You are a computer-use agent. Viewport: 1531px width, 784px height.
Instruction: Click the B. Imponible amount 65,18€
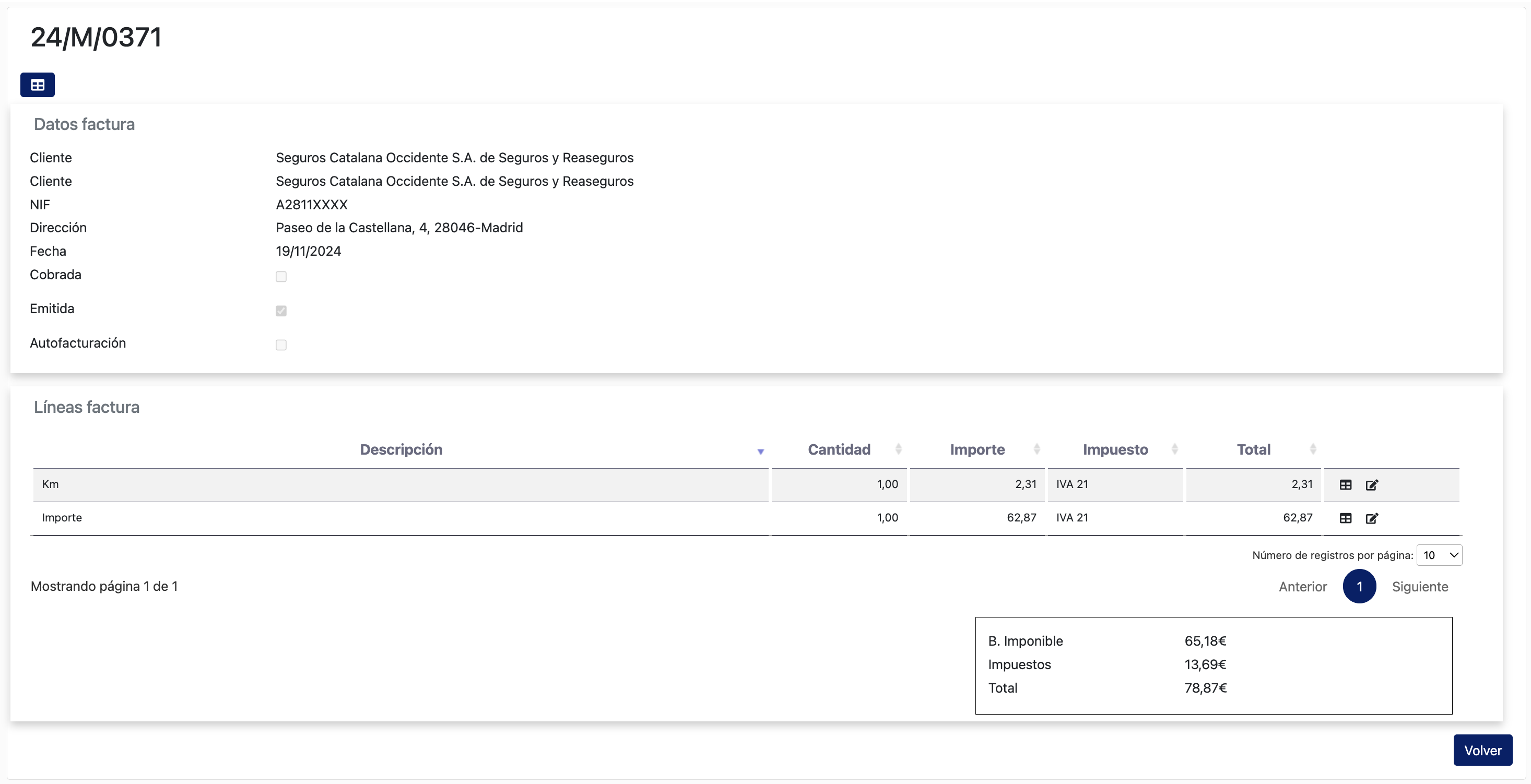coord(1205,641)
